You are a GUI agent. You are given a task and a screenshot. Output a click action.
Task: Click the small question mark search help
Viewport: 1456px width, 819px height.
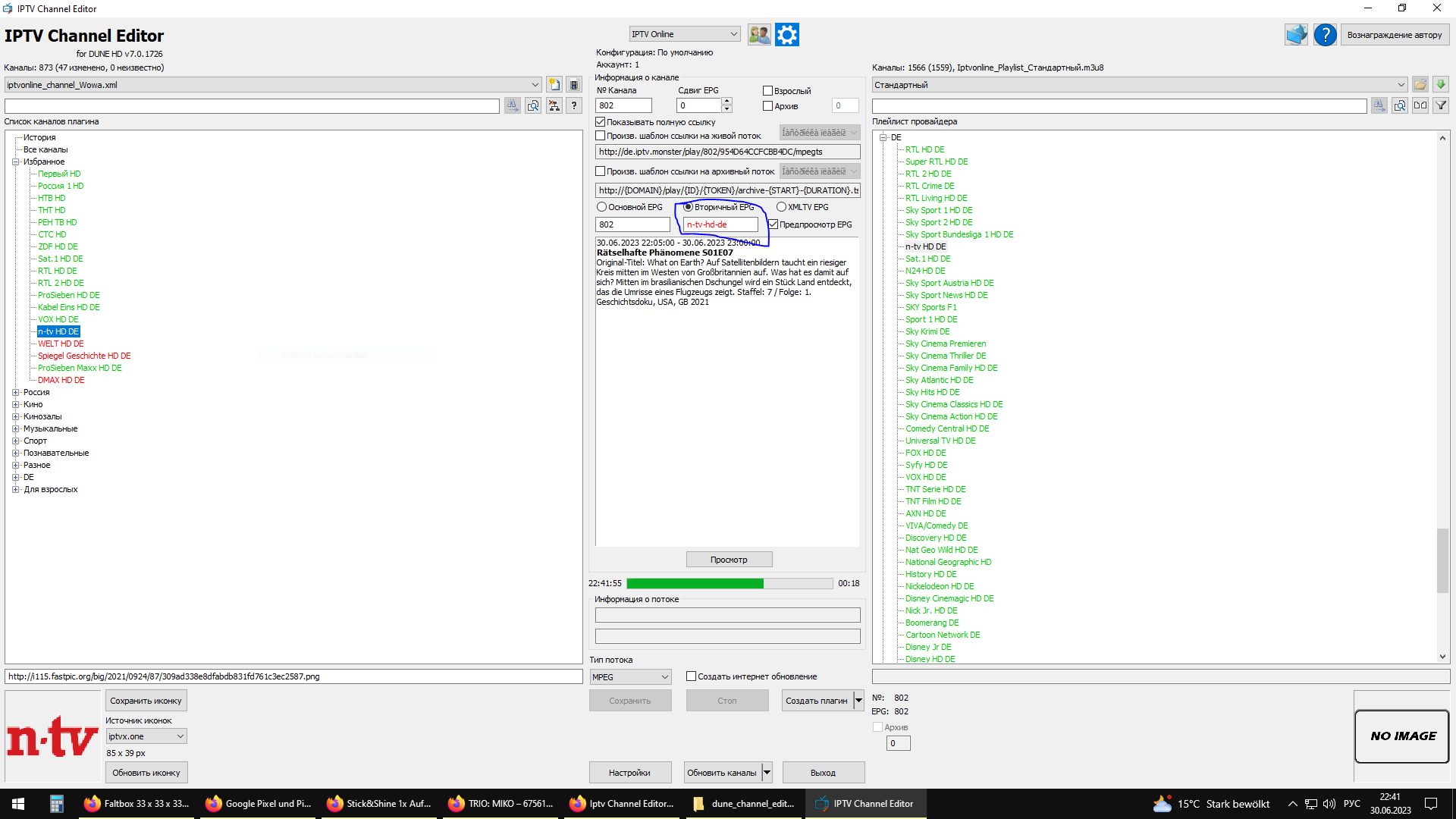click(574, 105)
